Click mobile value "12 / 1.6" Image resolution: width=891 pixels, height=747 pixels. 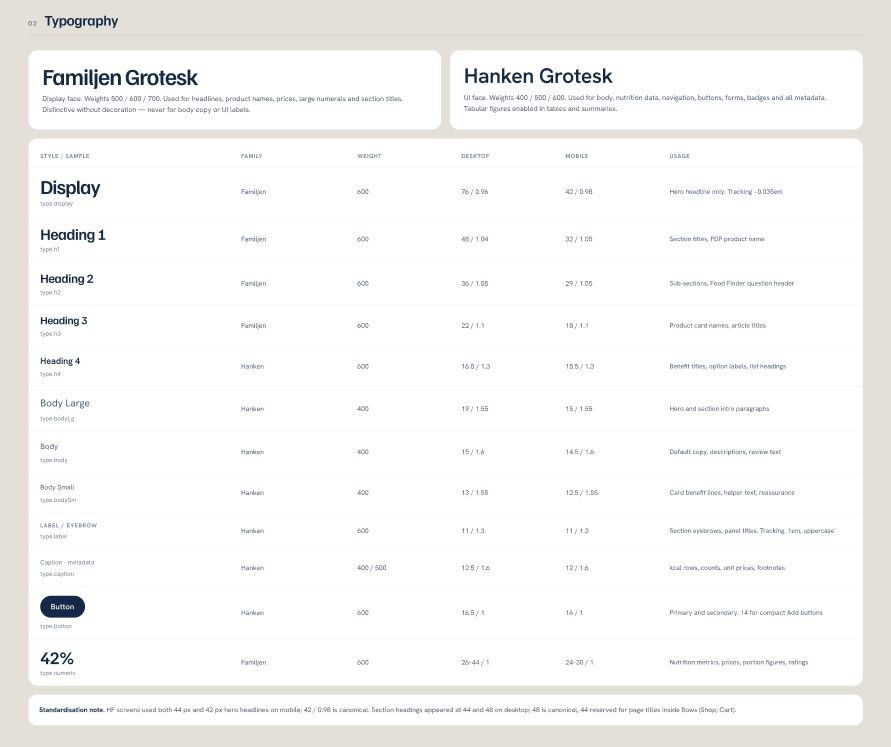pos(577,568)
